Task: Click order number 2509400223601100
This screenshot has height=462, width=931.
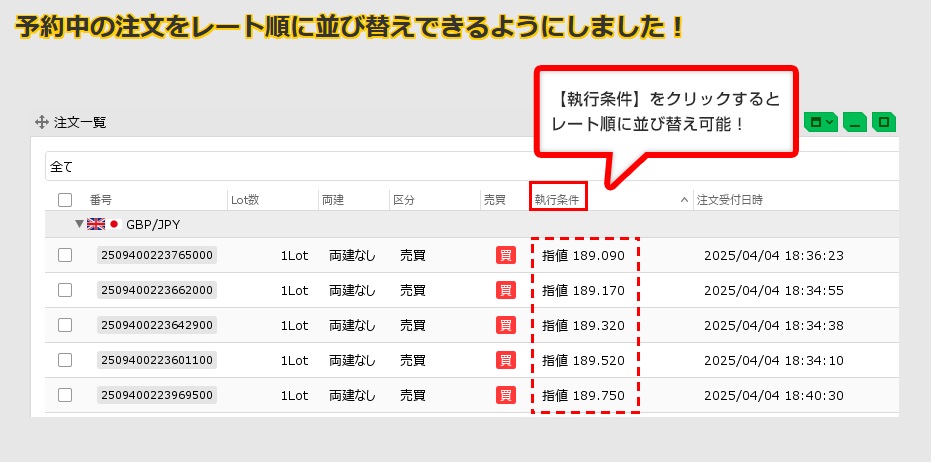Action: (157, 360)
